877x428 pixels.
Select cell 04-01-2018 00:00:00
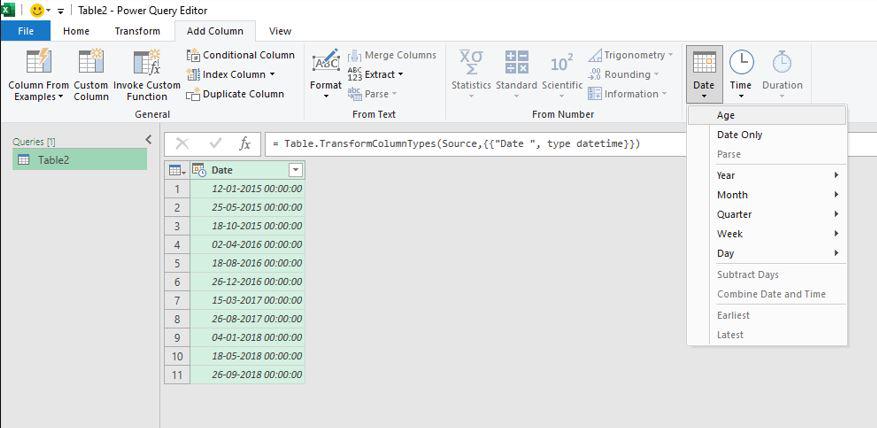pos(247,337)
